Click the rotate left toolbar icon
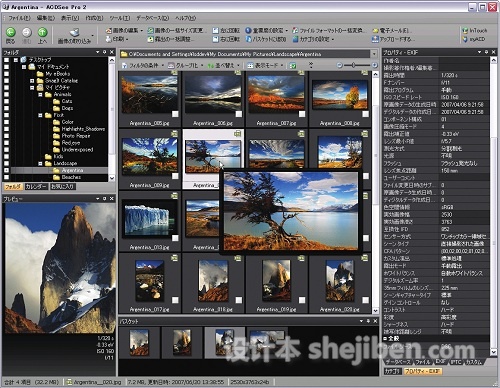Screen dimensions: 500x388 coord(215,30)
